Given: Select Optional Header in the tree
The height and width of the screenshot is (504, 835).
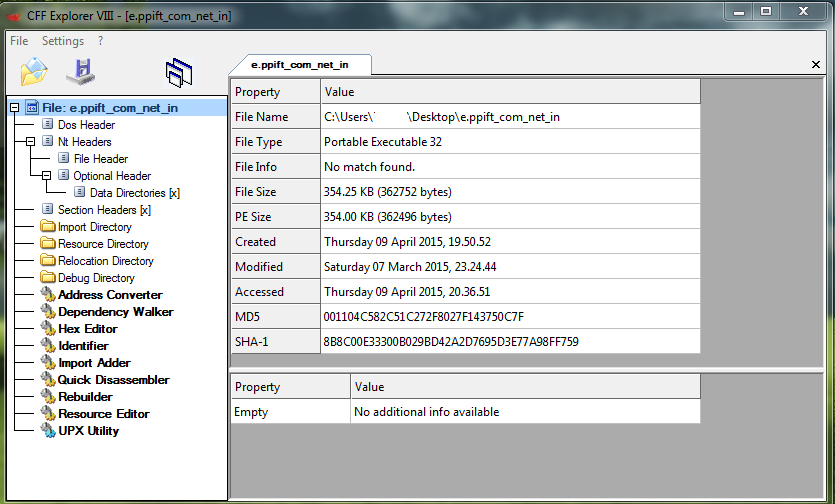Looking at the screenshot, I should (x=112, y=176).
